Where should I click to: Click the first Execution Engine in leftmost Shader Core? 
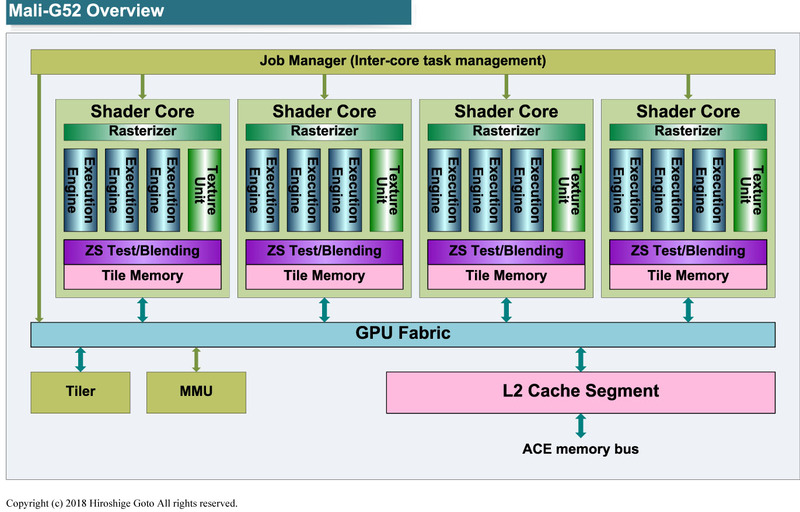click(79, 186)
